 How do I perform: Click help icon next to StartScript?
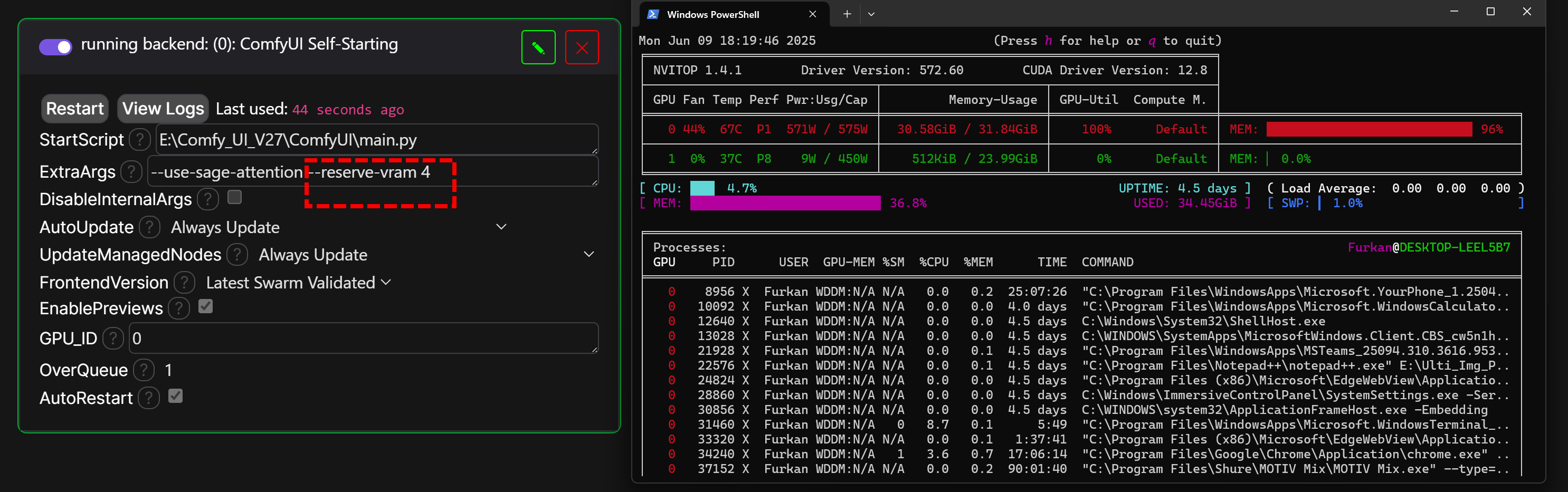pyautogui.click(x=140, y=140)
